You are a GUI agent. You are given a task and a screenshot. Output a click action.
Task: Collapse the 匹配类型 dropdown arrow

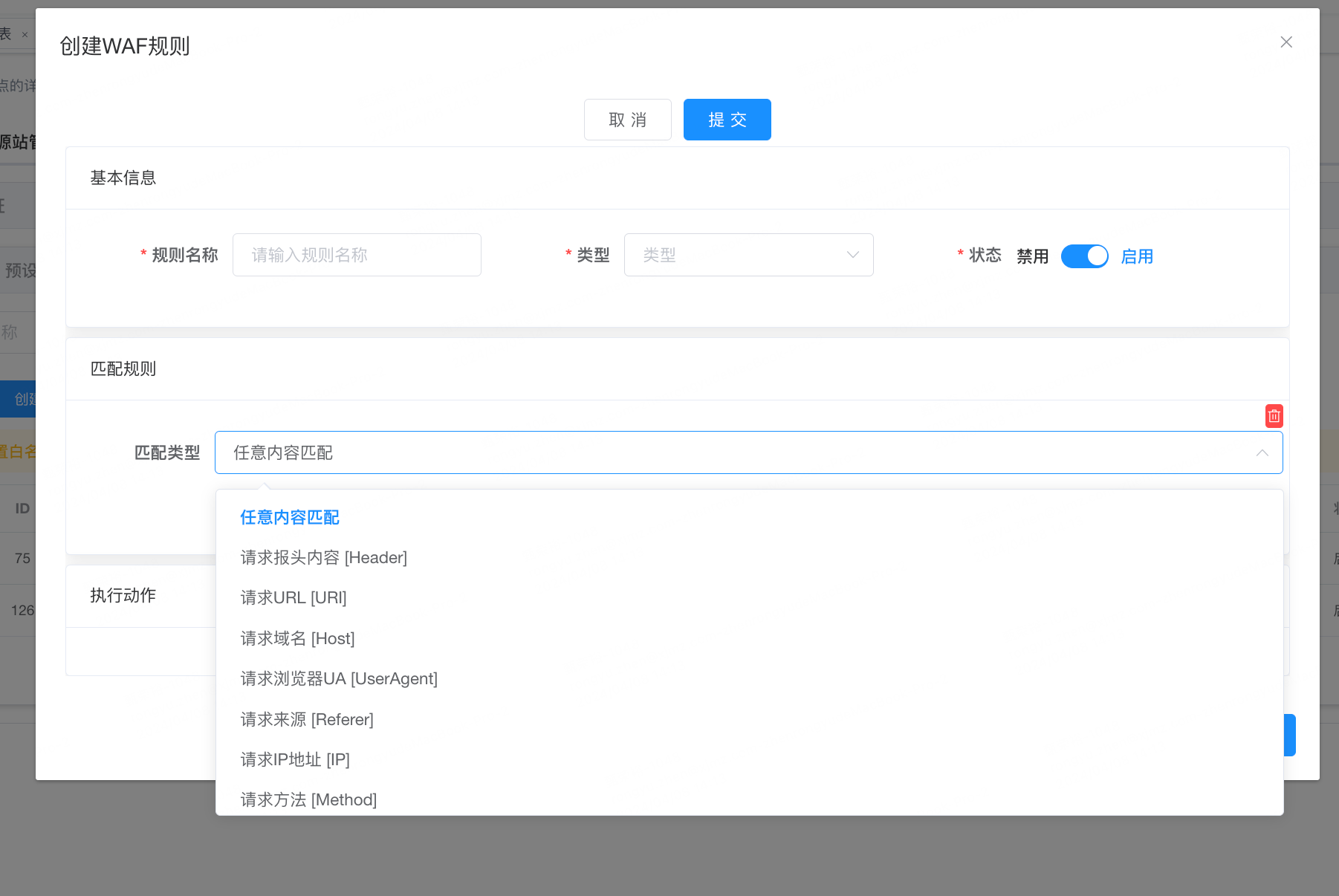[1262, 453]
